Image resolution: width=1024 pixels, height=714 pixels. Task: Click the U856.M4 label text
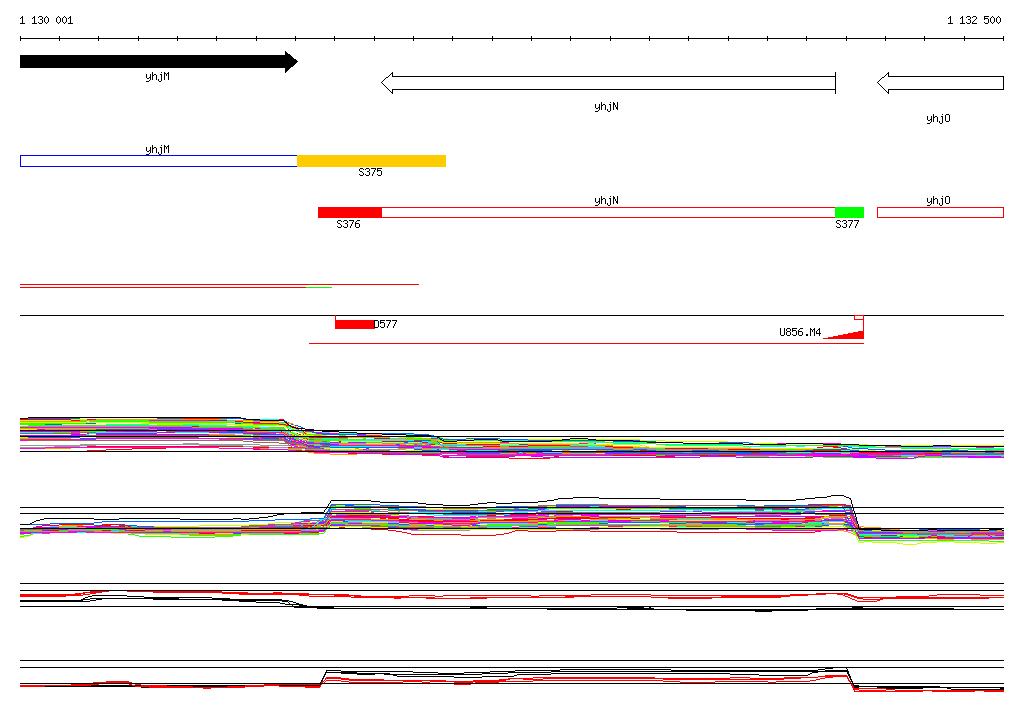click(800, 332)
